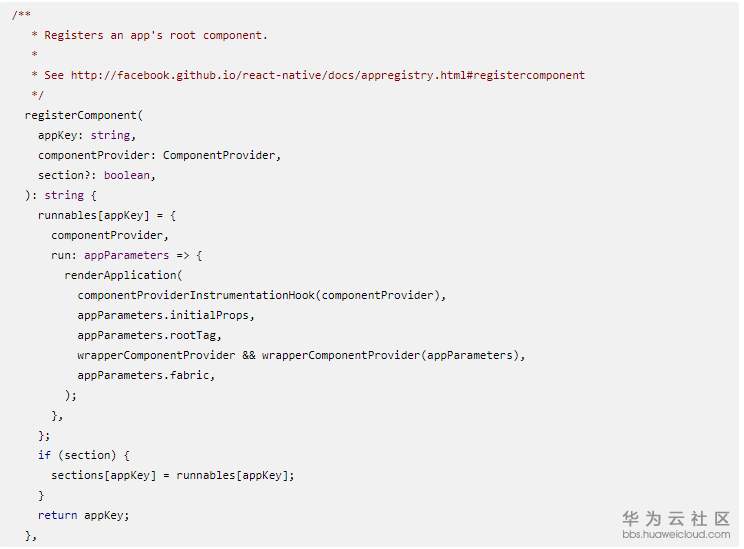Image resolution: width=744 pixels, height=549 pixels.
Task: Click the runnables[appKey] assignment line
Action: [x=107, y=215]
